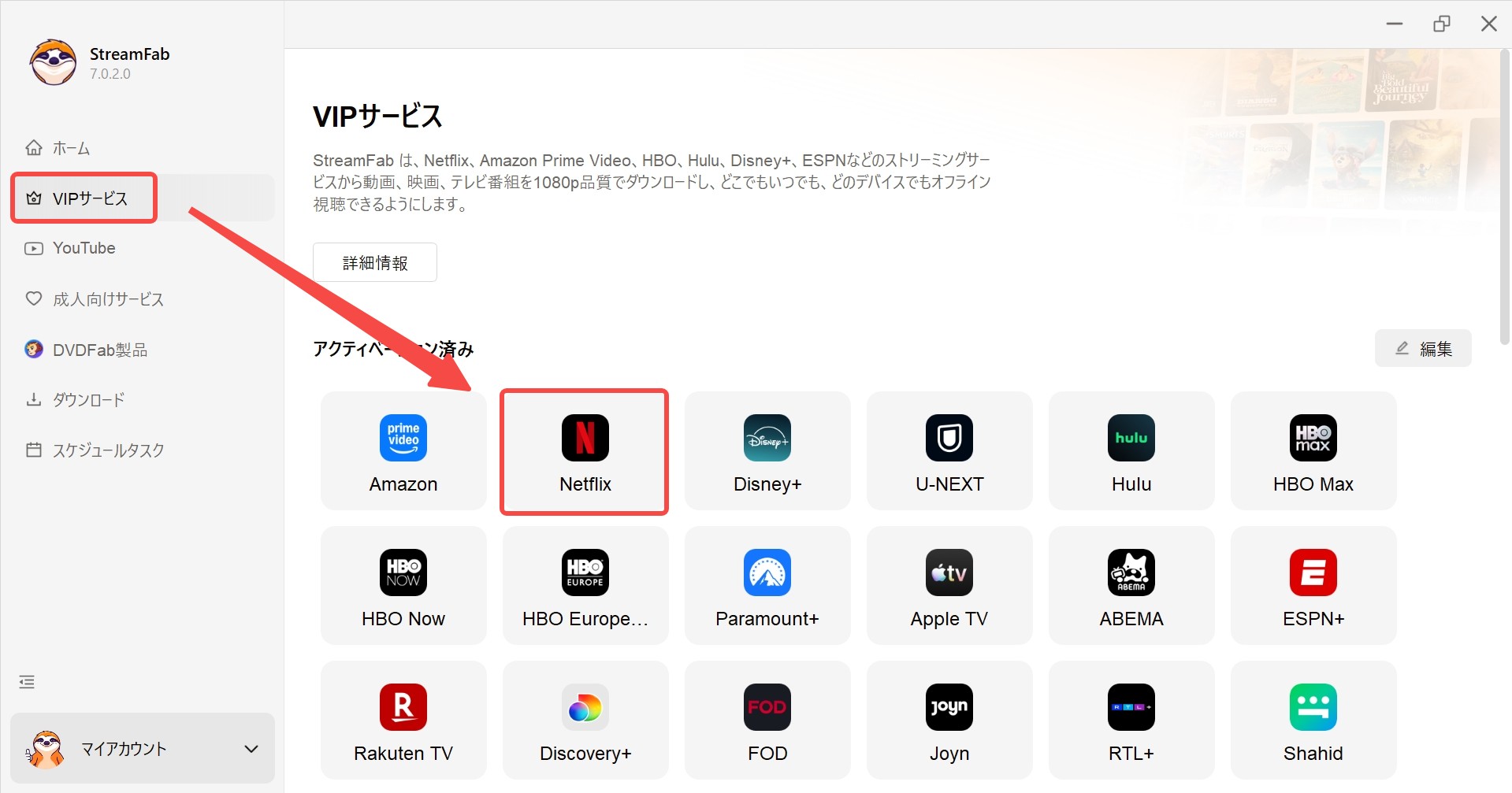Click the vertical scrollbar on the right
The height and width of the screenshot is (793, 1512).
click(1504, 197)
